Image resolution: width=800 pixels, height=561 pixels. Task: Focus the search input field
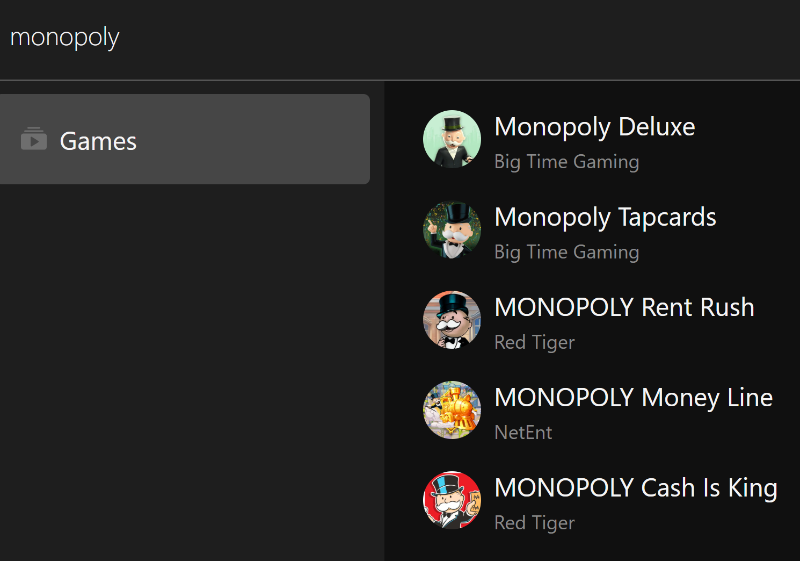[x=400, y=38]
